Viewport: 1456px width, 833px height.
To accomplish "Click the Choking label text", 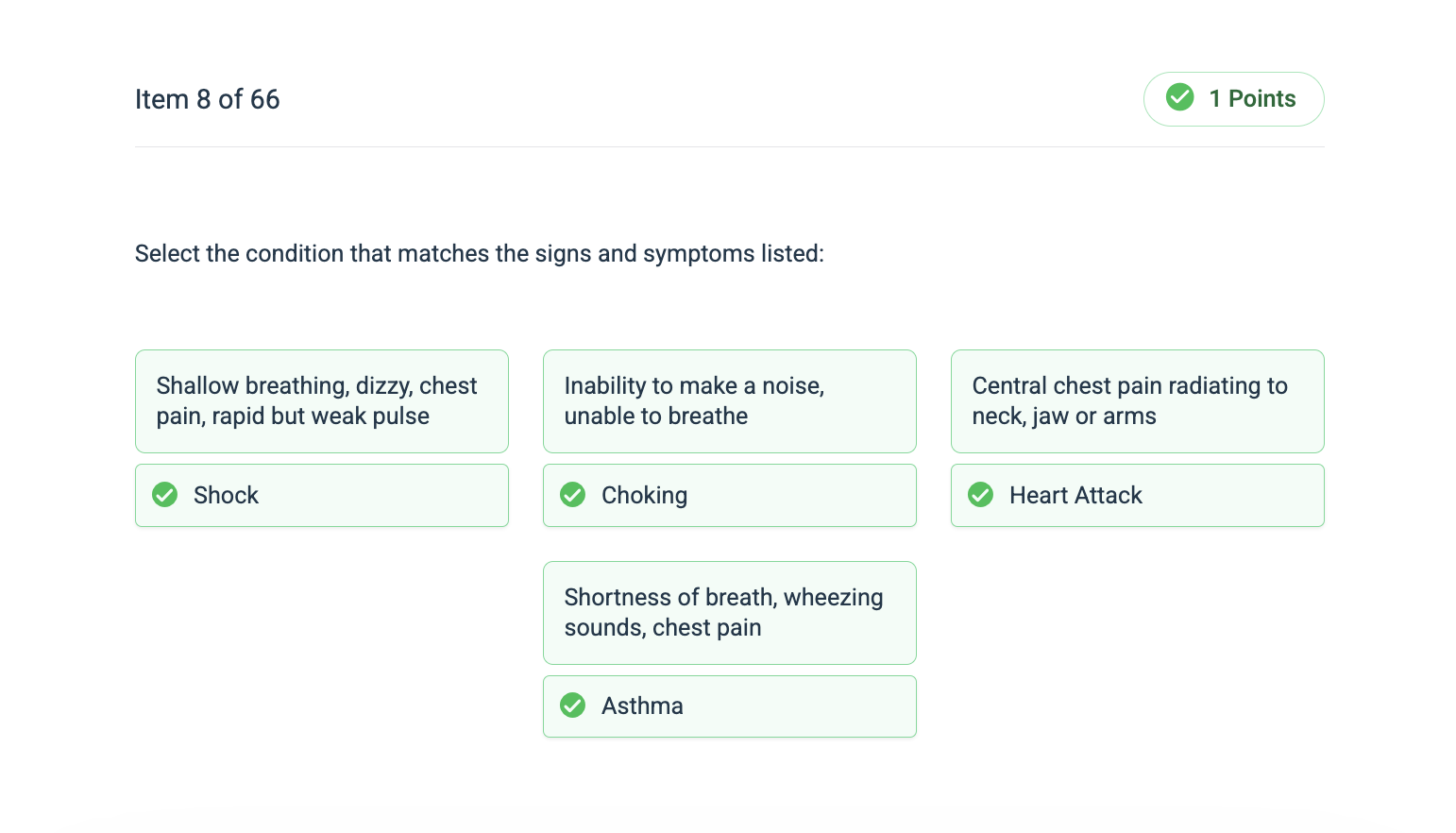I will pyautogui.click(x=644, y=496).
